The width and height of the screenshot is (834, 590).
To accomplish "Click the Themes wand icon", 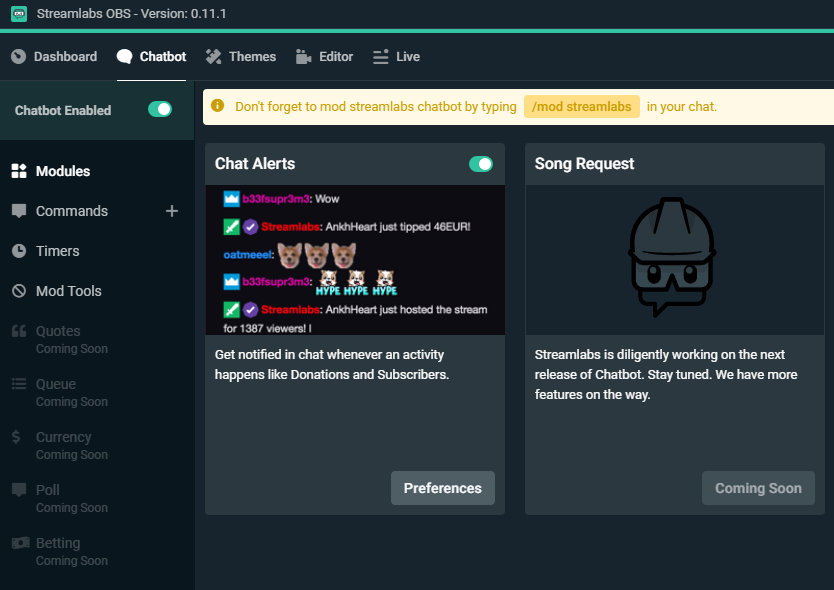I will 213,56.
